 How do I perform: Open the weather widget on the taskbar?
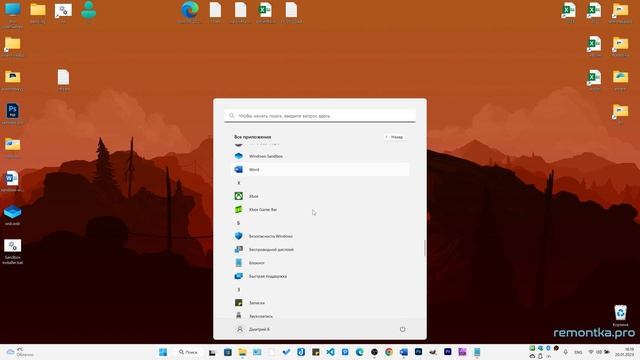20,352
